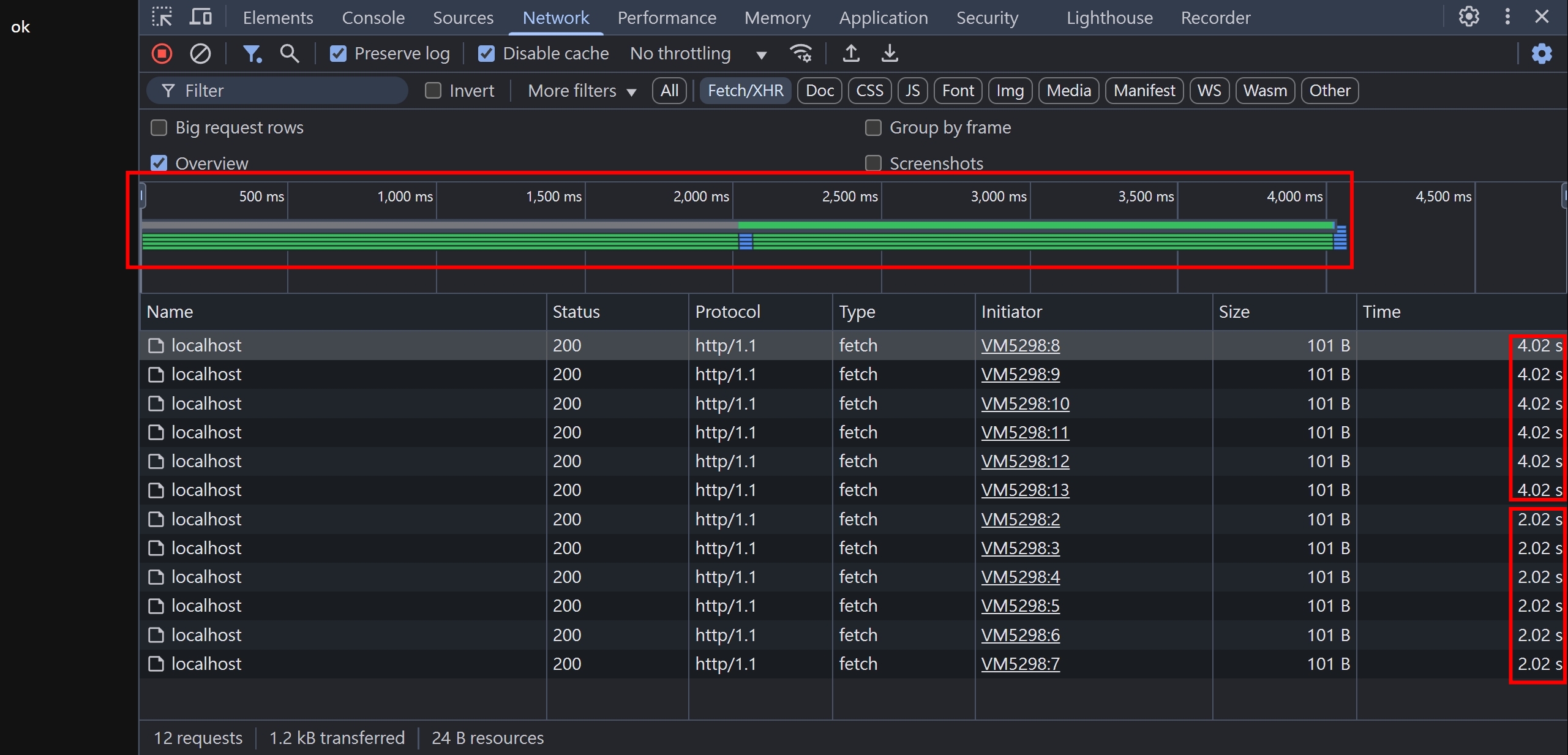Open initiator link VM5298:2
The height and width of the screenshot is (755, 1568).
(x=1020, y=519)
